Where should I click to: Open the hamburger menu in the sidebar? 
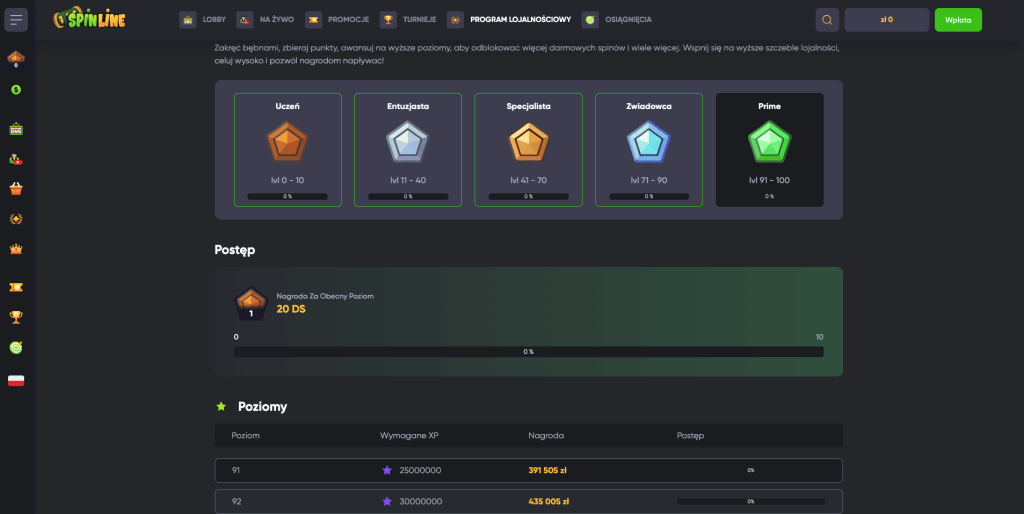(x=16, y=19)
